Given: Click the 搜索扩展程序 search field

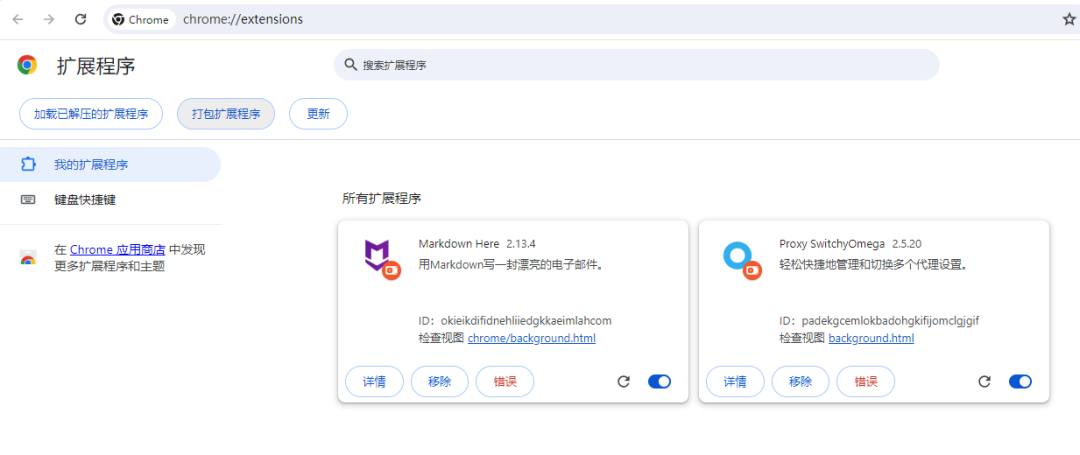Looking at the screenshot, I should point(640,65).
